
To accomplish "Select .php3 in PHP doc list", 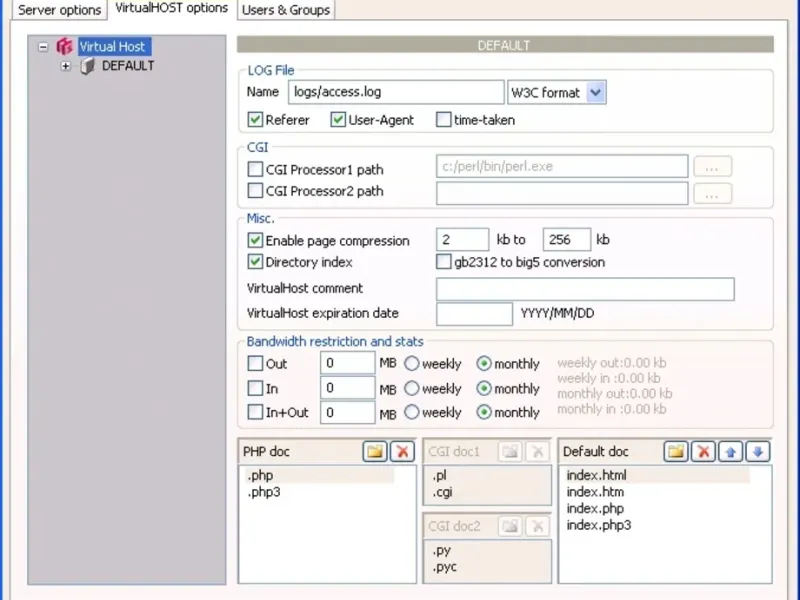I will [264, 492].
